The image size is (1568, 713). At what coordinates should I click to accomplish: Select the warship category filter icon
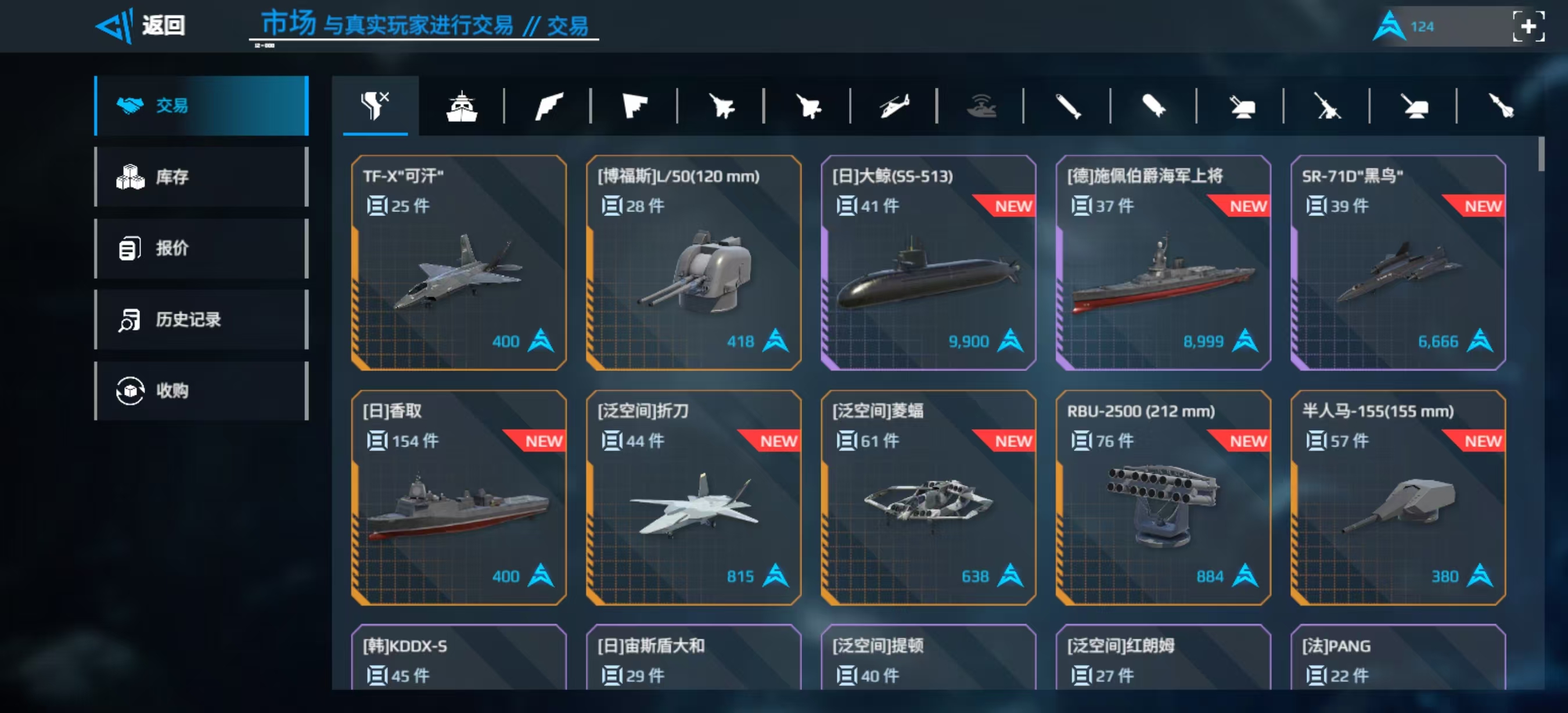click(461, 106)
